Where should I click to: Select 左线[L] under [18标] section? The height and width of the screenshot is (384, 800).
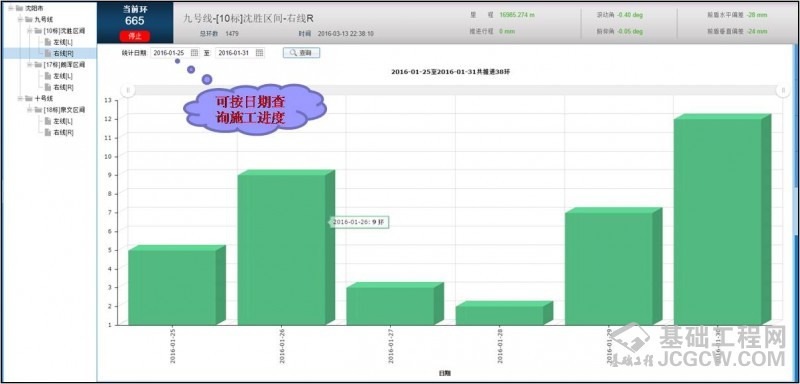63,121
